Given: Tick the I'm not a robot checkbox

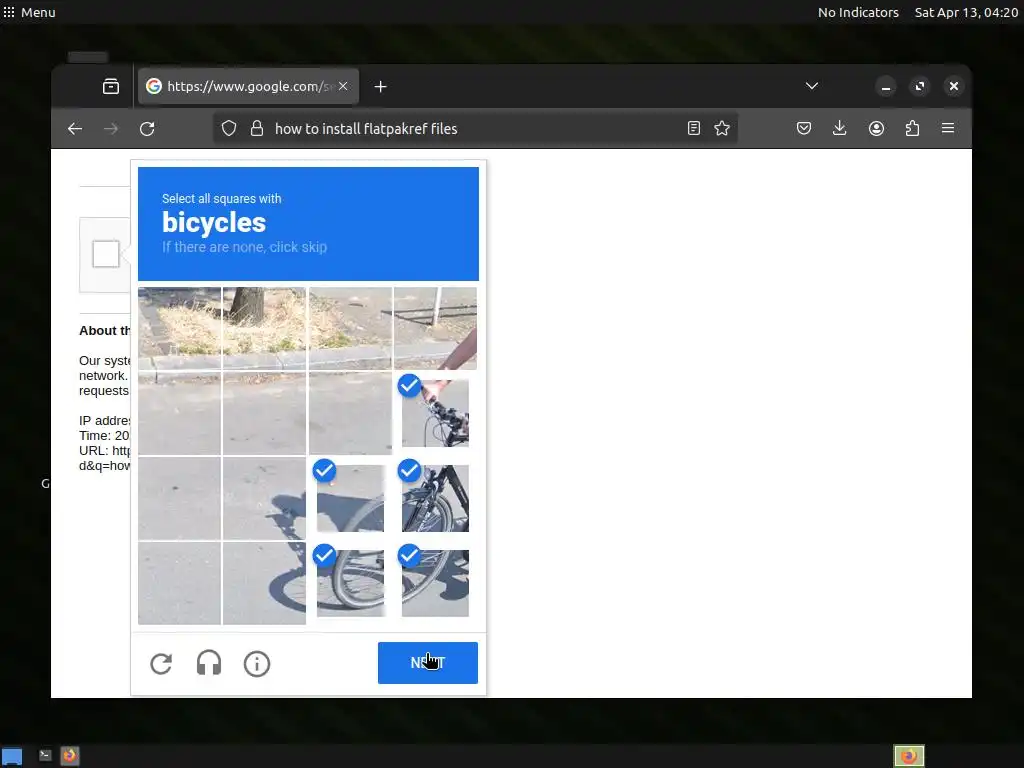Looking at the screenshot, I should (106, 254).
